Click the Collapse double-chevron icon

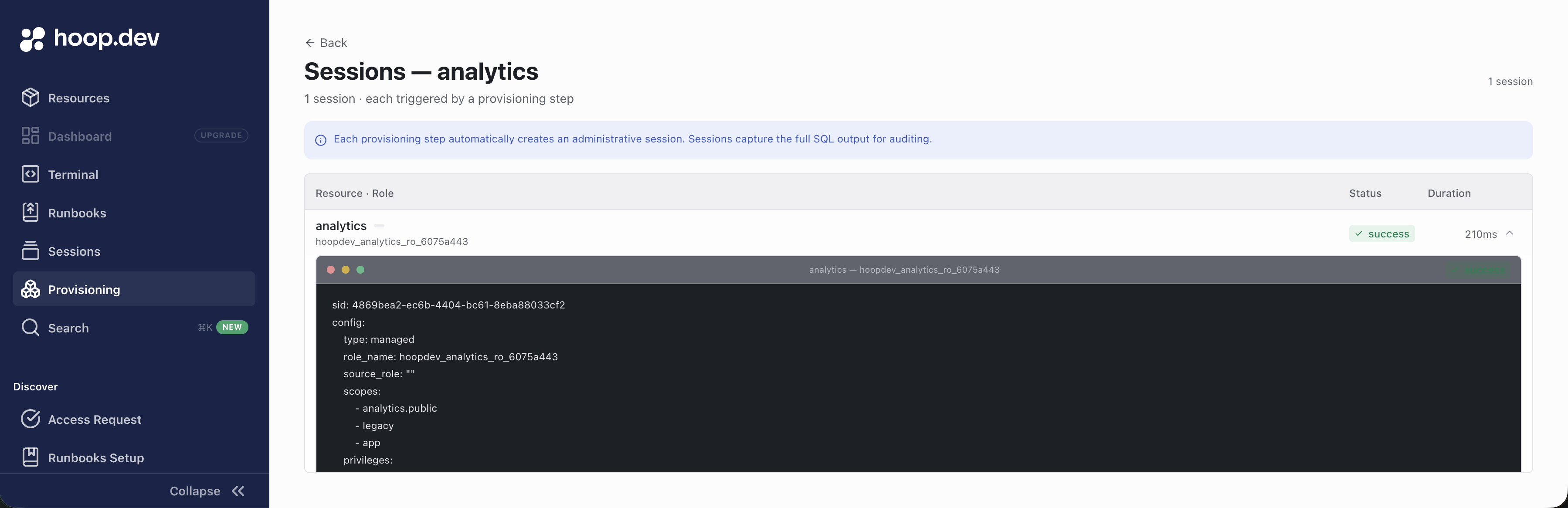point(238,491)
